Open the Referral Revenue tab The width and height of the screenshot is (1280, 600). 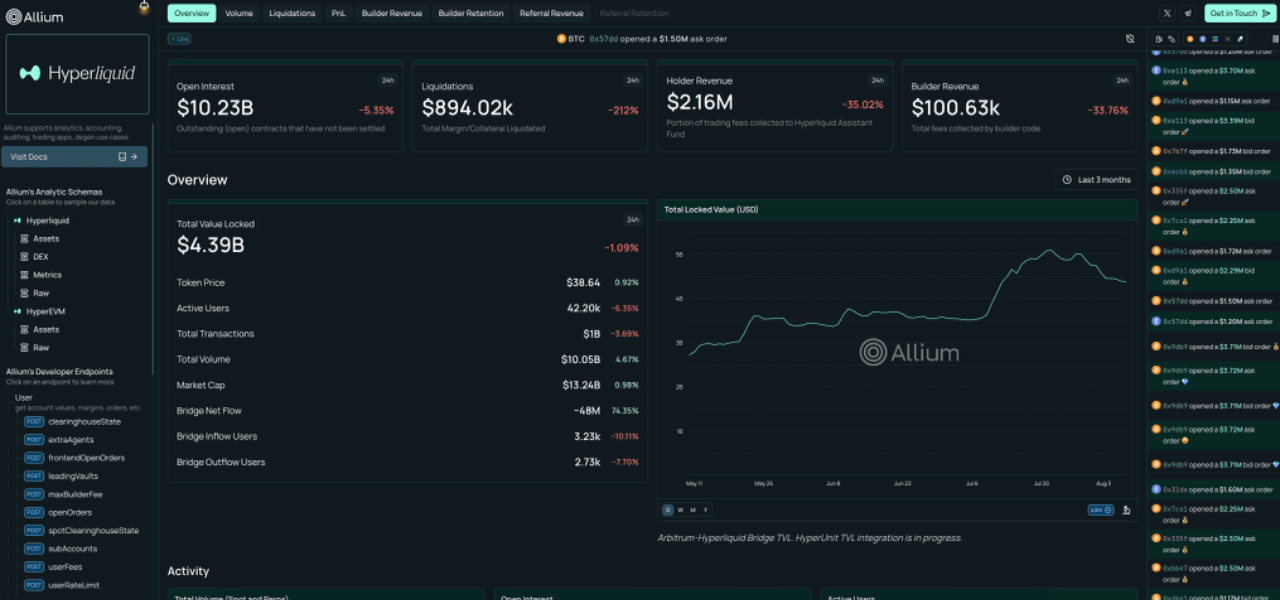point(551,13)
